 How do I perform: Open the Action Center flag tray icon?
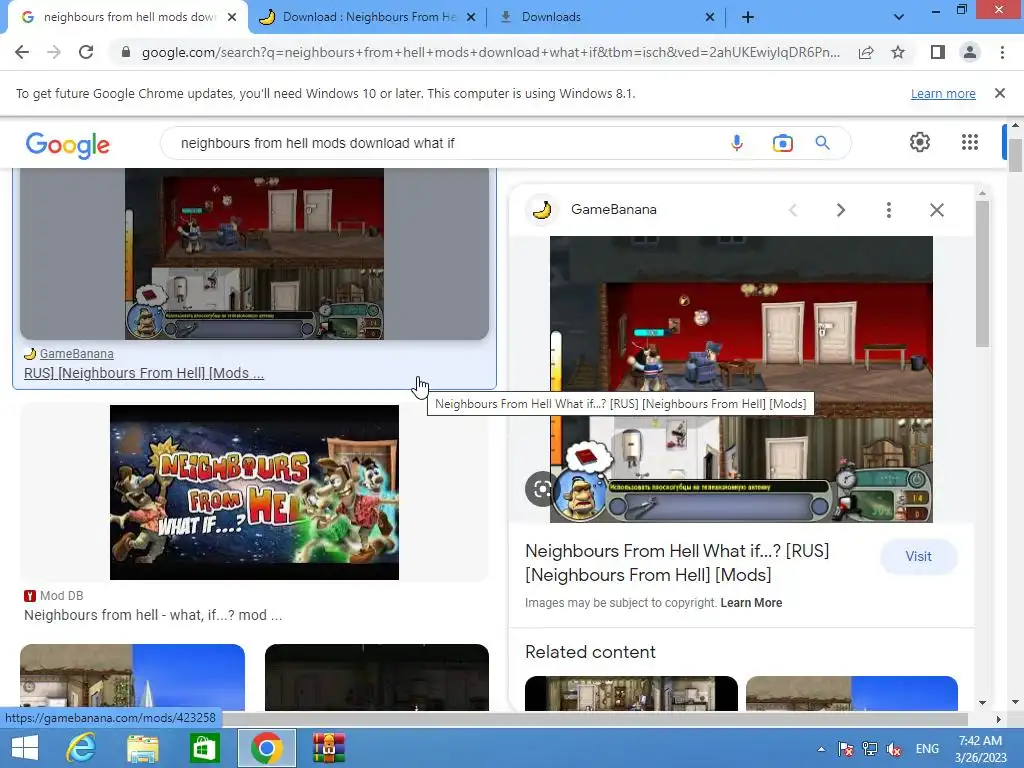pos(846,749)
